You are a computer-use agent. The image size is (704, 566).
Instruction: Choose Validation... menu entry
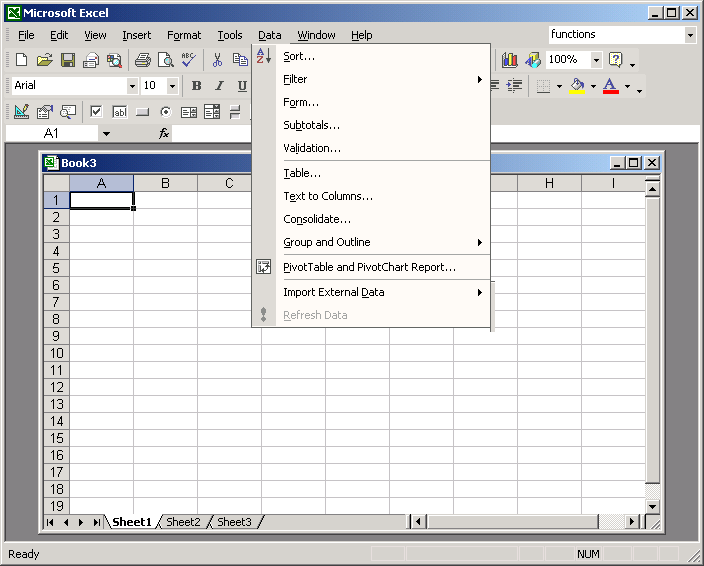370,148
